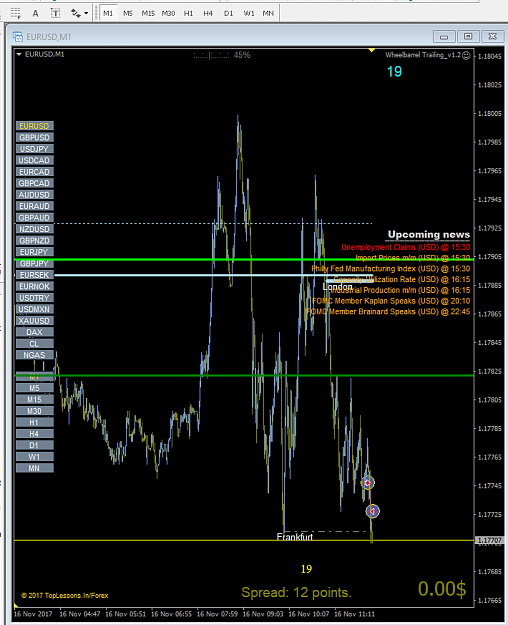This screenshot has width=508, height=625.
Task: Click FOMC Member Kaplan Speaks news line
Action: coord(391,301)
